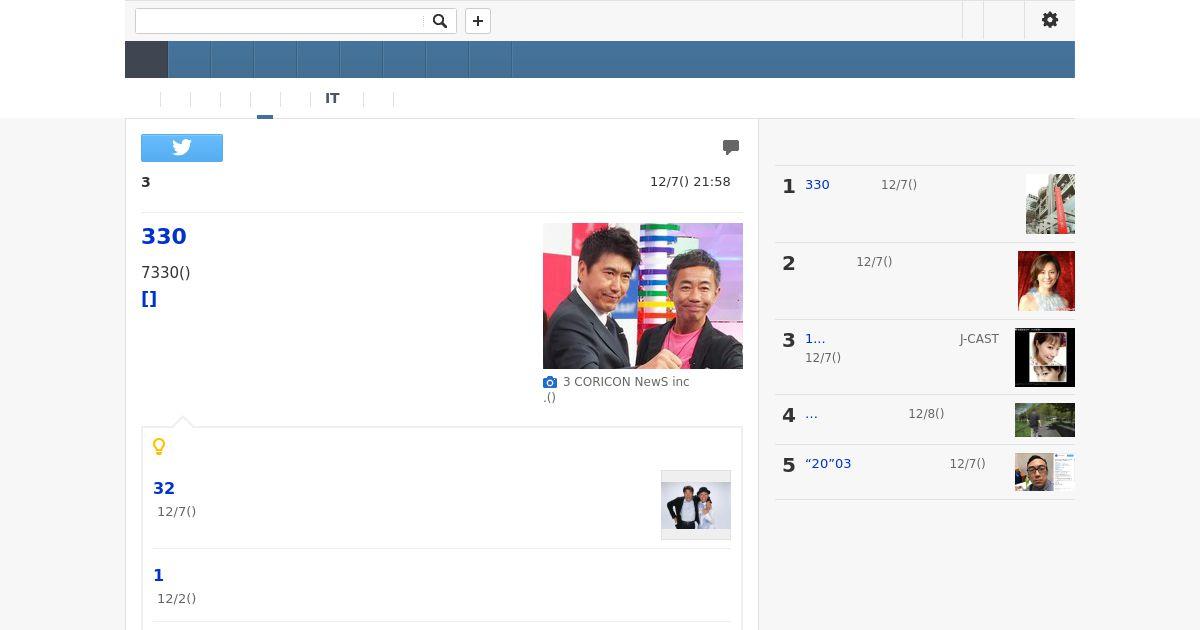Image resolution: width=1200 pixels, height=630 pixels.
Task: Click ranking 4 green outdoor thumbnail
Action: tap(1045, 420)
